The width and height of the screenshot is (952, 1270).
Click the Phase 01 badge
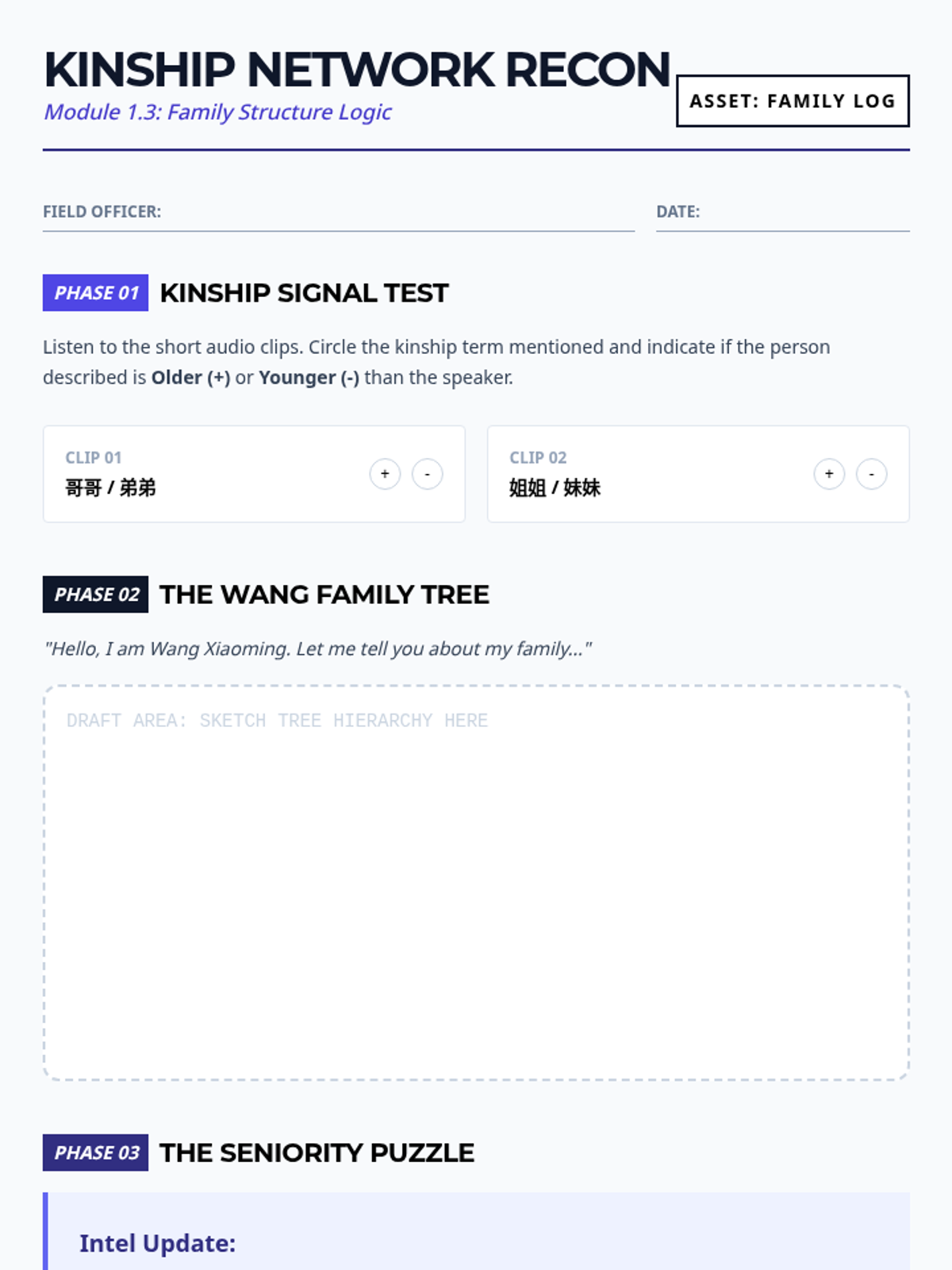coord(96,293)
